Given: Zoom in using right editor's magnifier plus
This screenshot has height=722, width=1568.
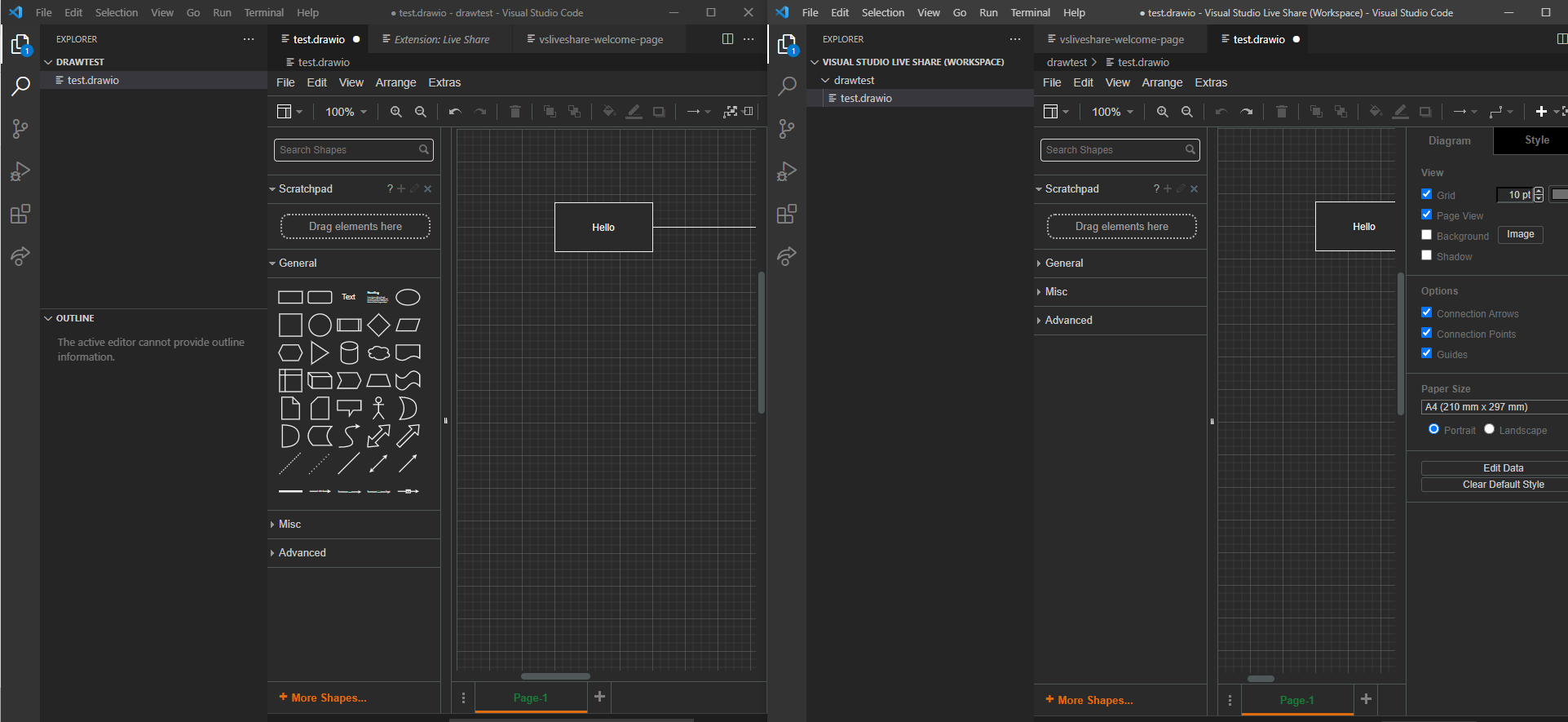Looking at the screenshot, I should point(1162,112).
